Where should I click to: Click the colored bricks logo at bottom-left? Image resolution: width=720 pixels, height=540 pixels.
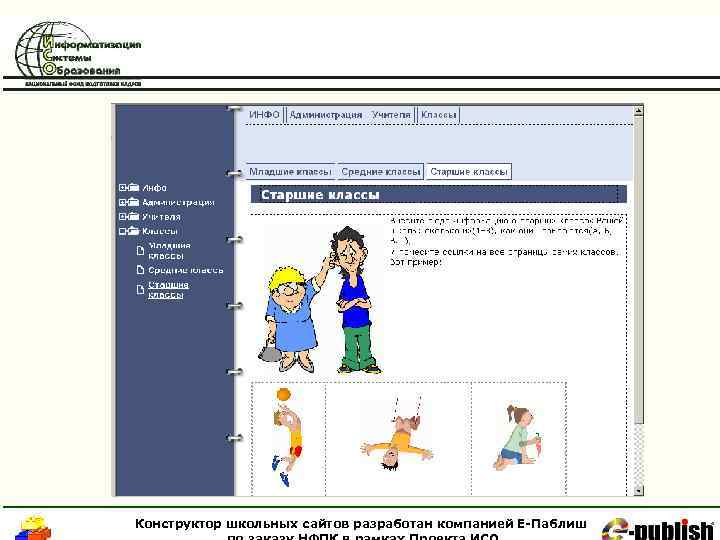pyautogui.click(x=33, y=528)
